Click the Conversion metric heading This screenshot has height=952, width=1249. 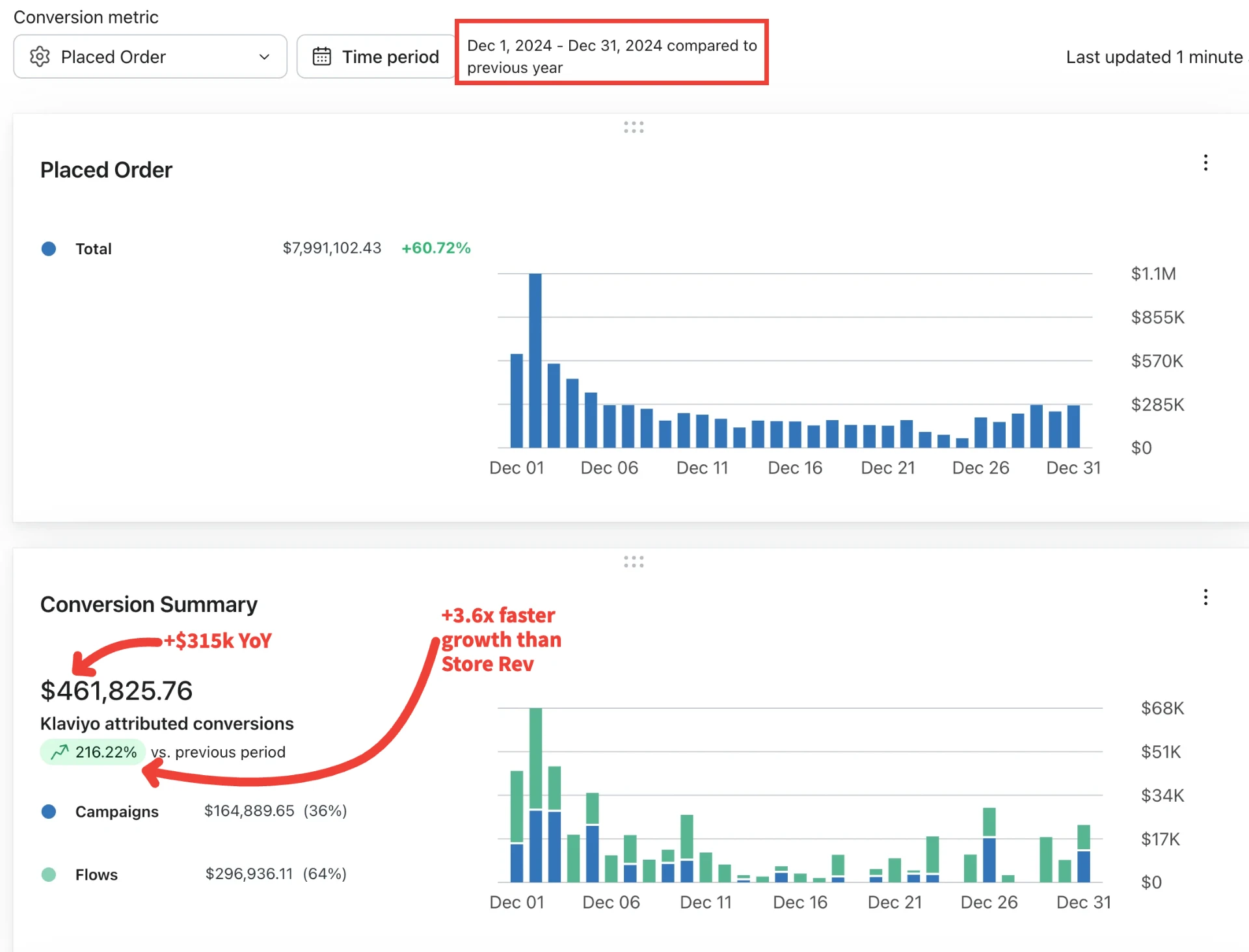point(86,17)
